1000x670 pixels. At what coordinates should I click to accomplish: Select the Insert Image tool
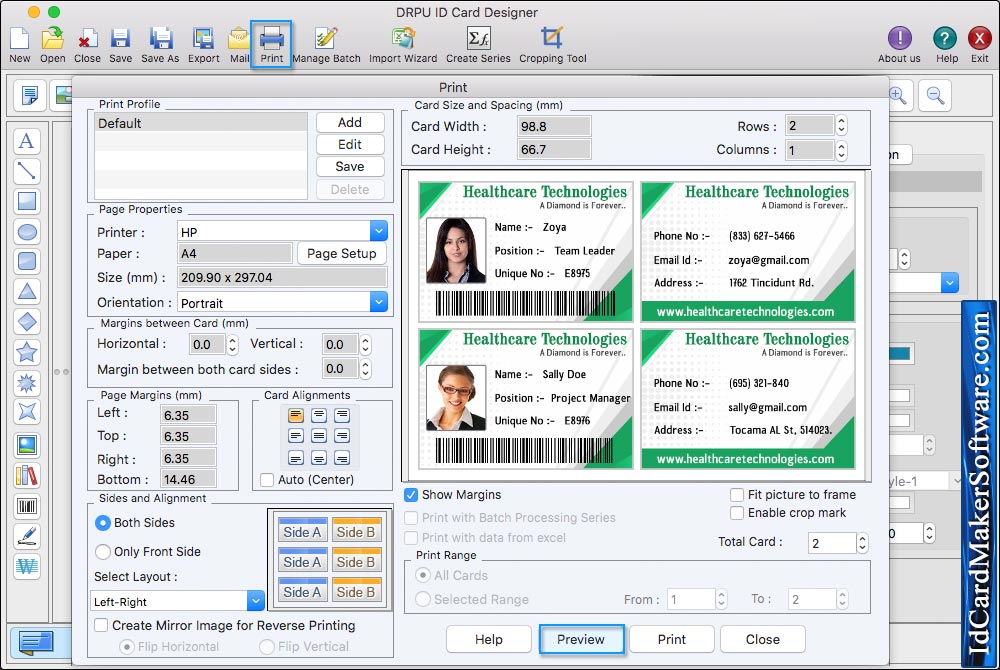pyautogui.click(x=27, y=446)
